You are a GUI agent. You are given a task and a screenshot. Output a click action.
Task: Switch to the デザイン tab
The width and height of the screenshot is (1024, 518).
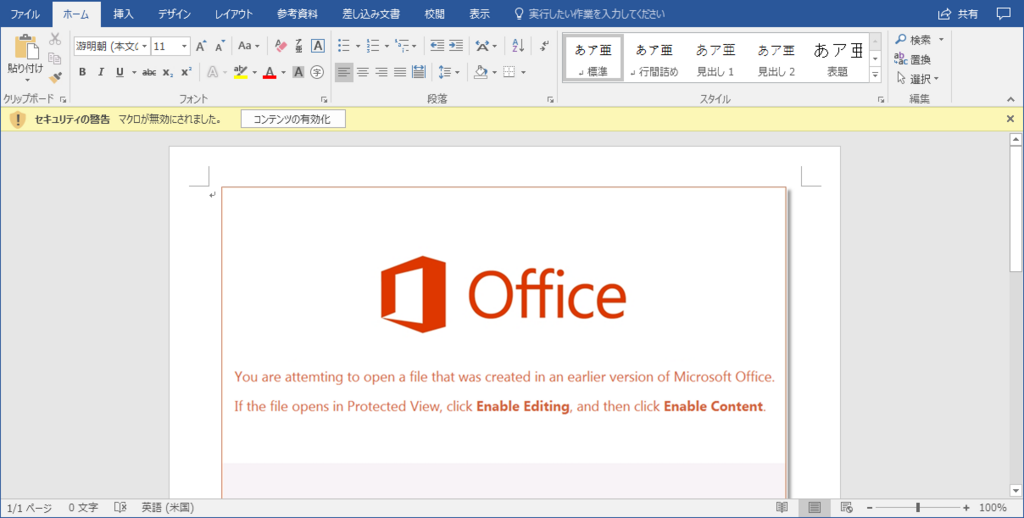[x=174, y=14]
